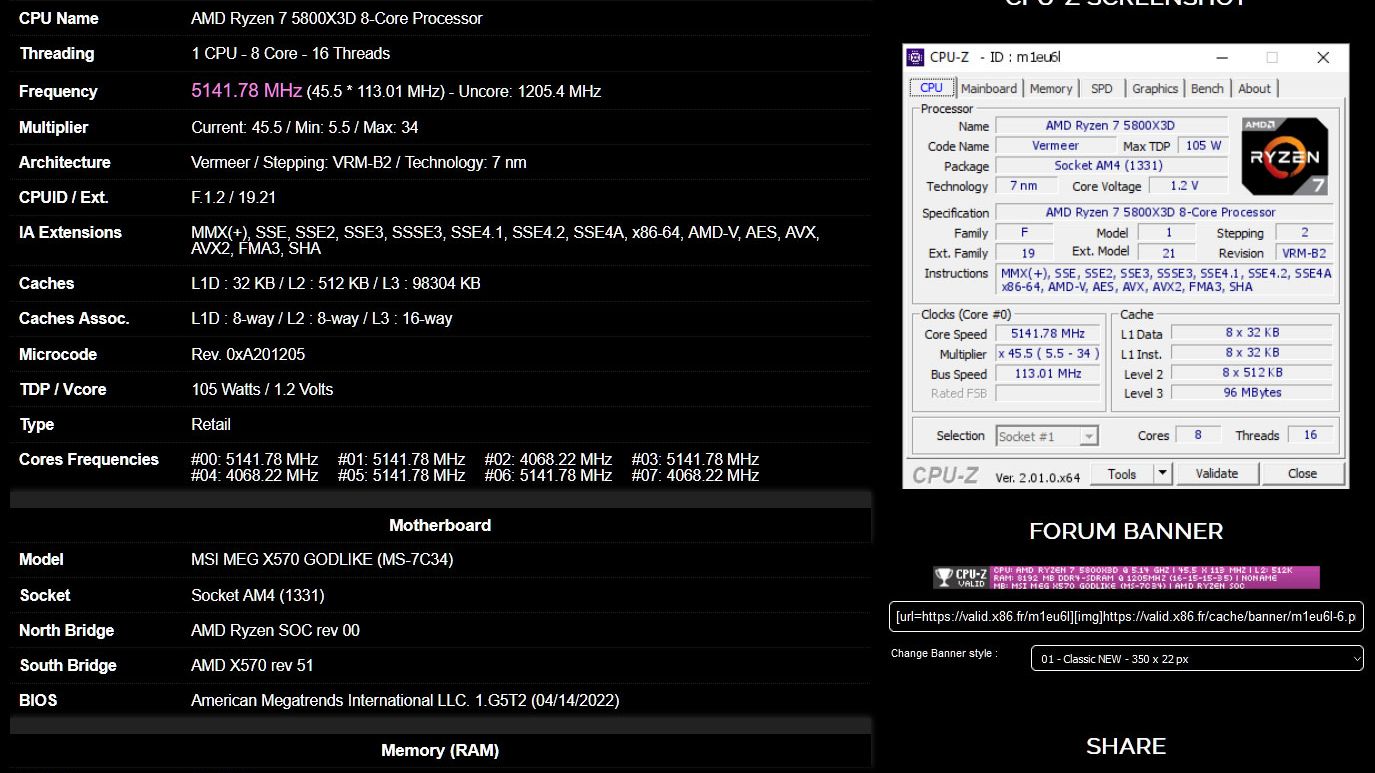Click "1 CPU - 8 Core - 16 Threads" text

(291, 54)
